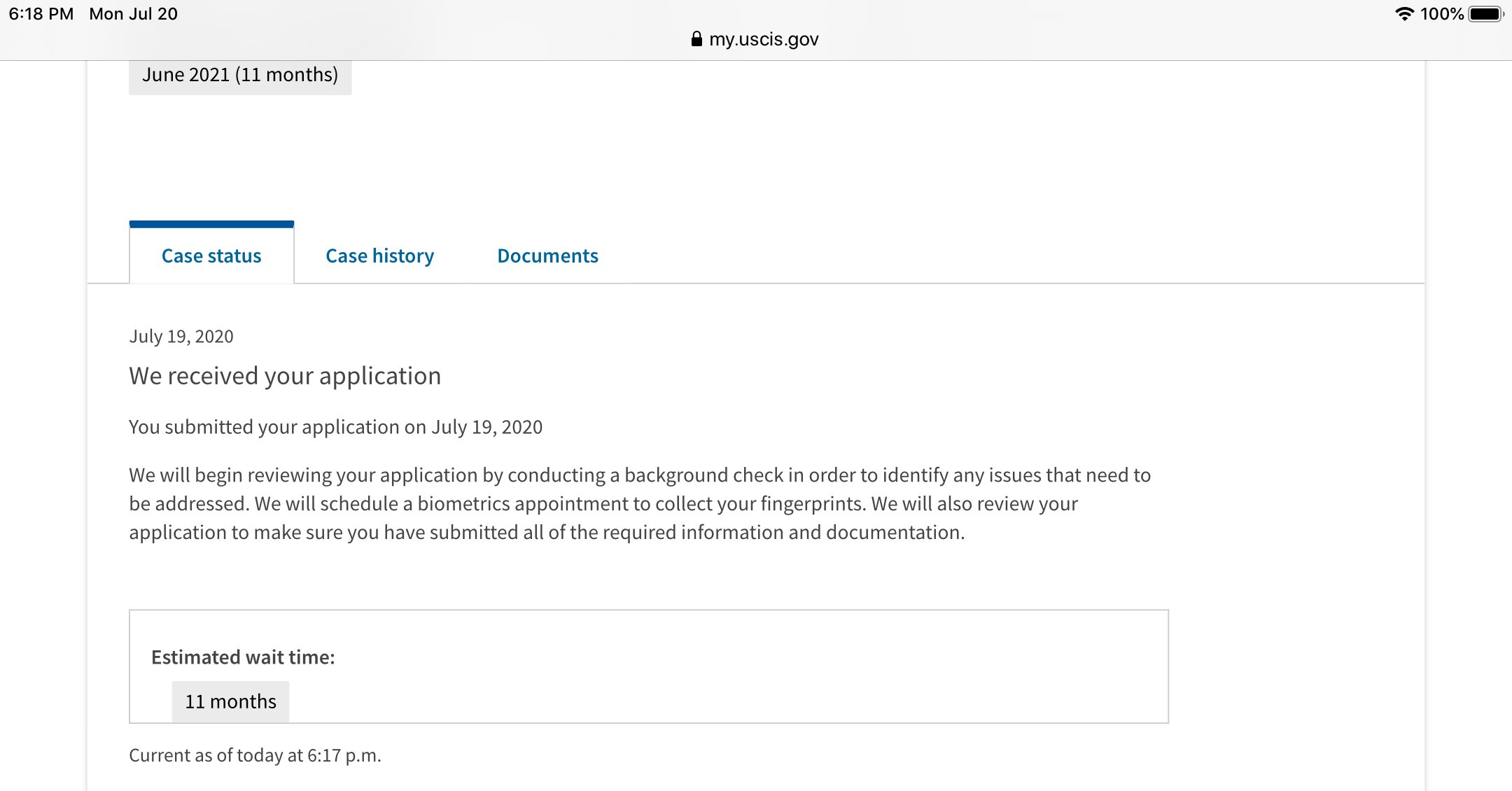
Task: Click the We received your application heading
Action: coord(285,376)
